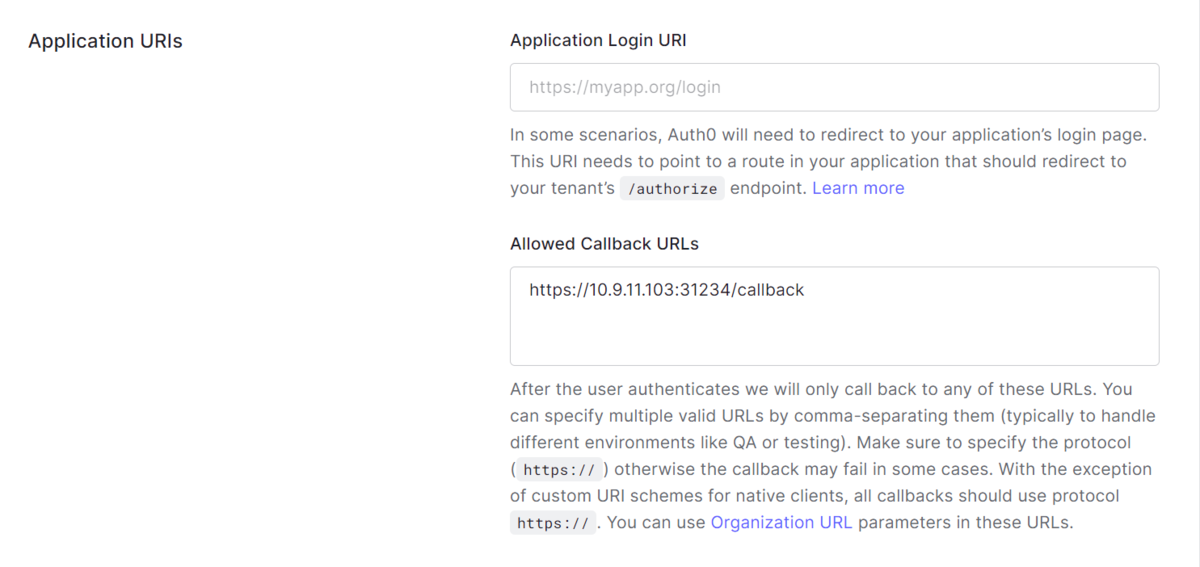This screenshot has width=1200, height=567.
Task: Click the https:// code snippet inside parentheses
Action: point(559,470)
